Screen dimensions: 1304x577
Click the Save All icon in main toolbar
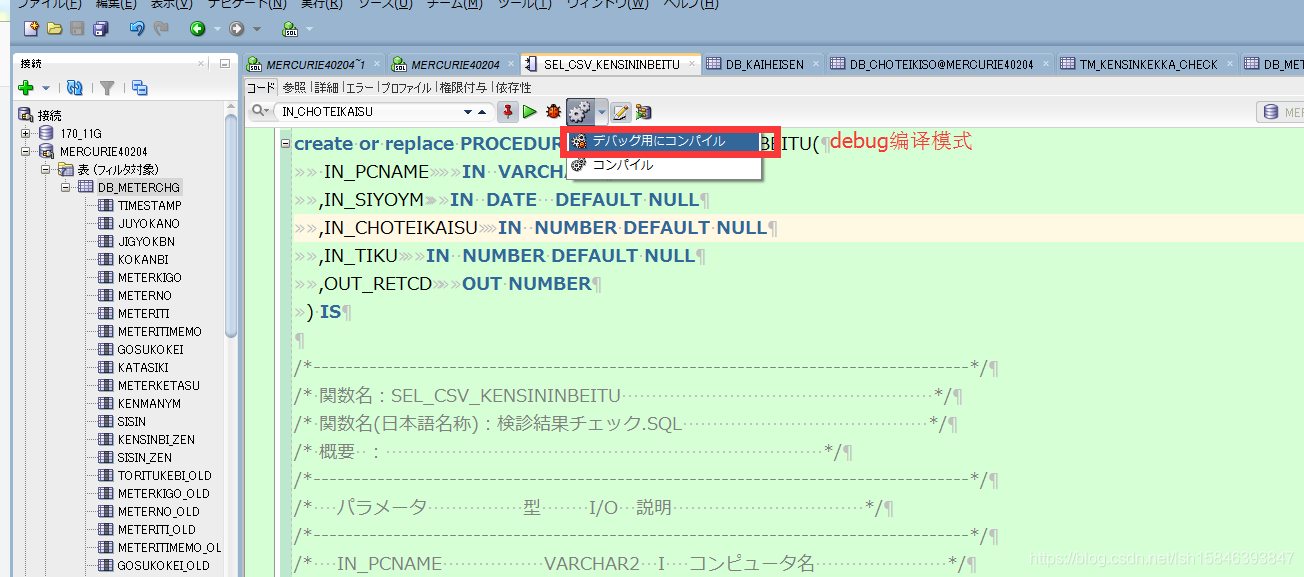click(100, 29)
